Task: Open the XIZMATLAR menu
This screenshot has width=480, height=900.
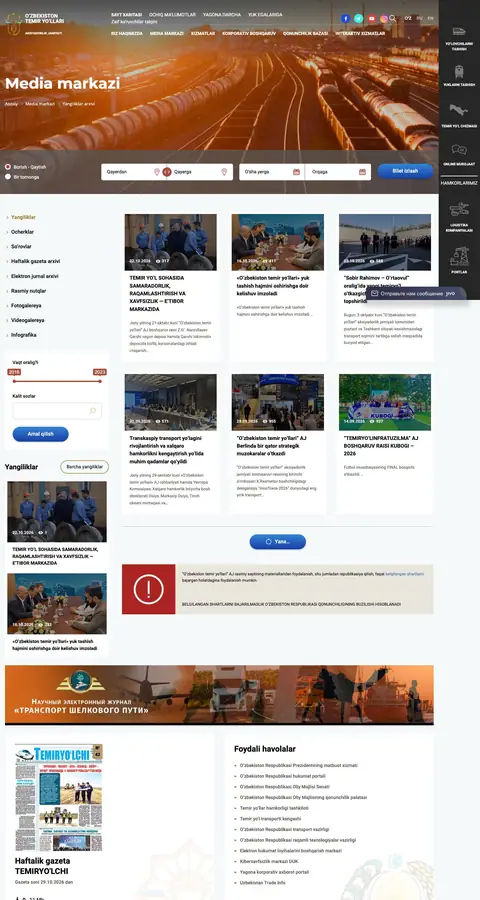Action: pos(203,34)
